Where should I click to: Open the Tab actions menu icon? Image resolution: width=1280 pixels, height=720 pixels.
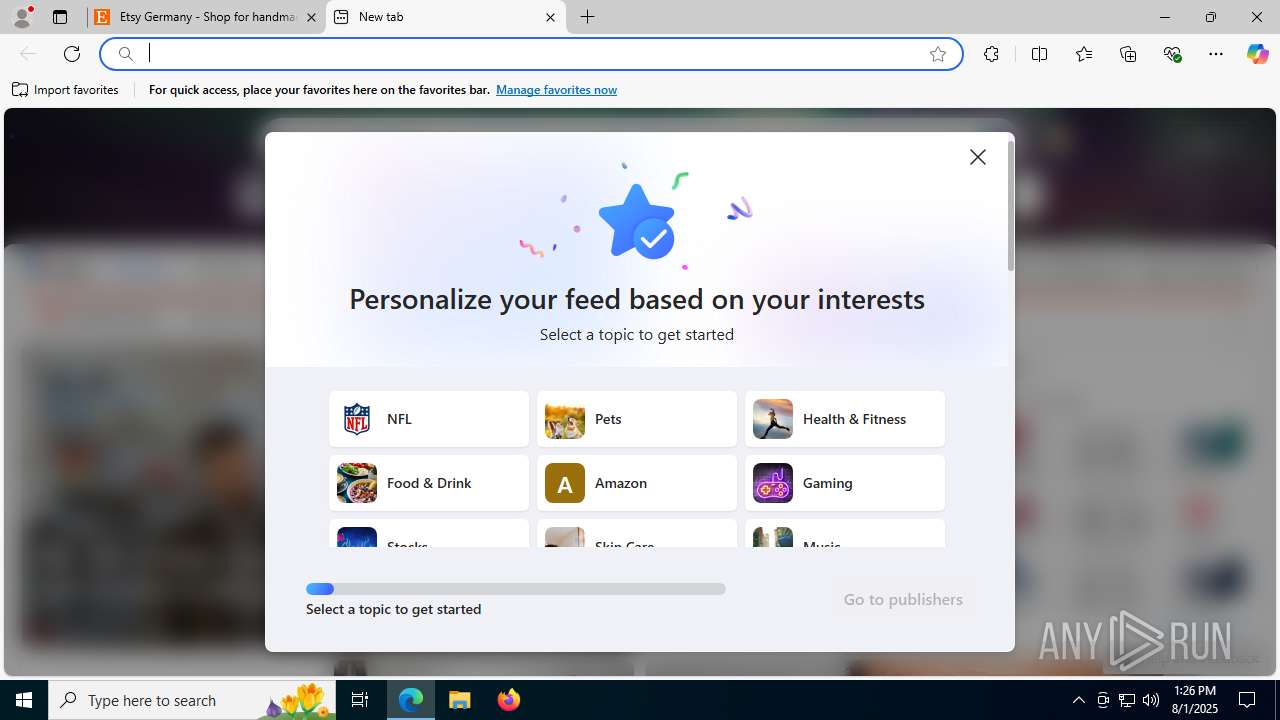(60, 17)
